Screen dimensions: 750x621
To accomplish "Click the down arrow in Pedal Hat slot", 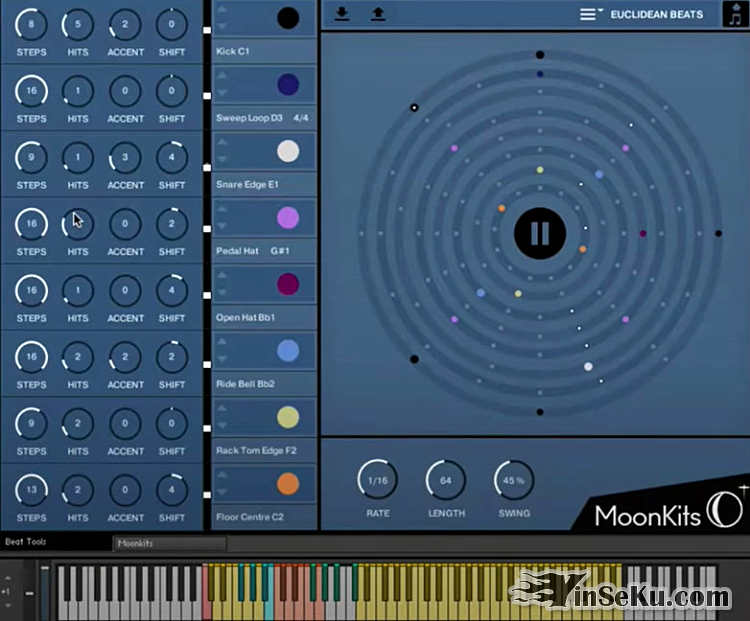I will (222, 226).
